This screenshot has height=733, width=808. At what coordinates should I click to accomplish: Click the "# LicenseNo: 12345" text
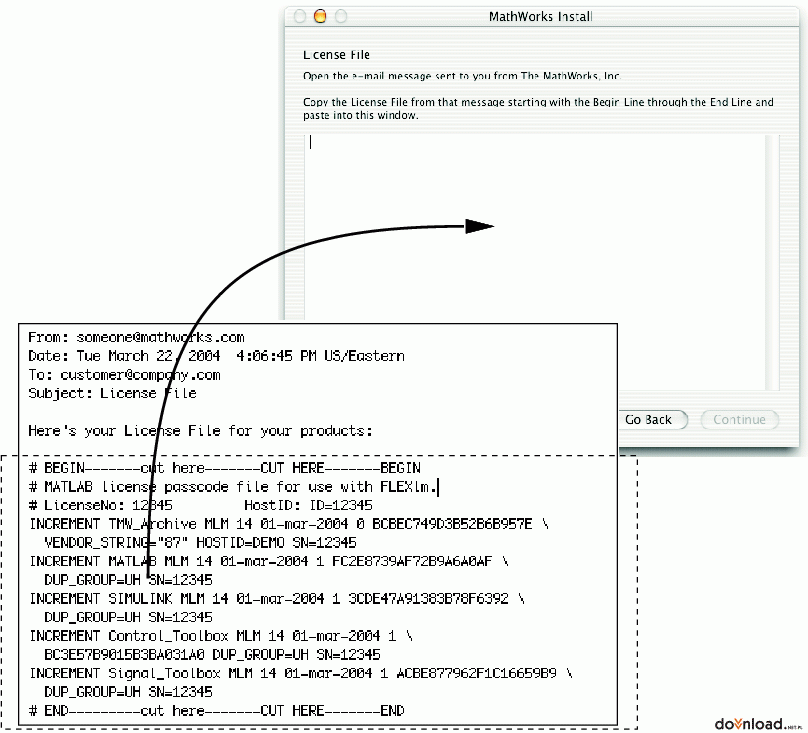[x=100, y=505]
